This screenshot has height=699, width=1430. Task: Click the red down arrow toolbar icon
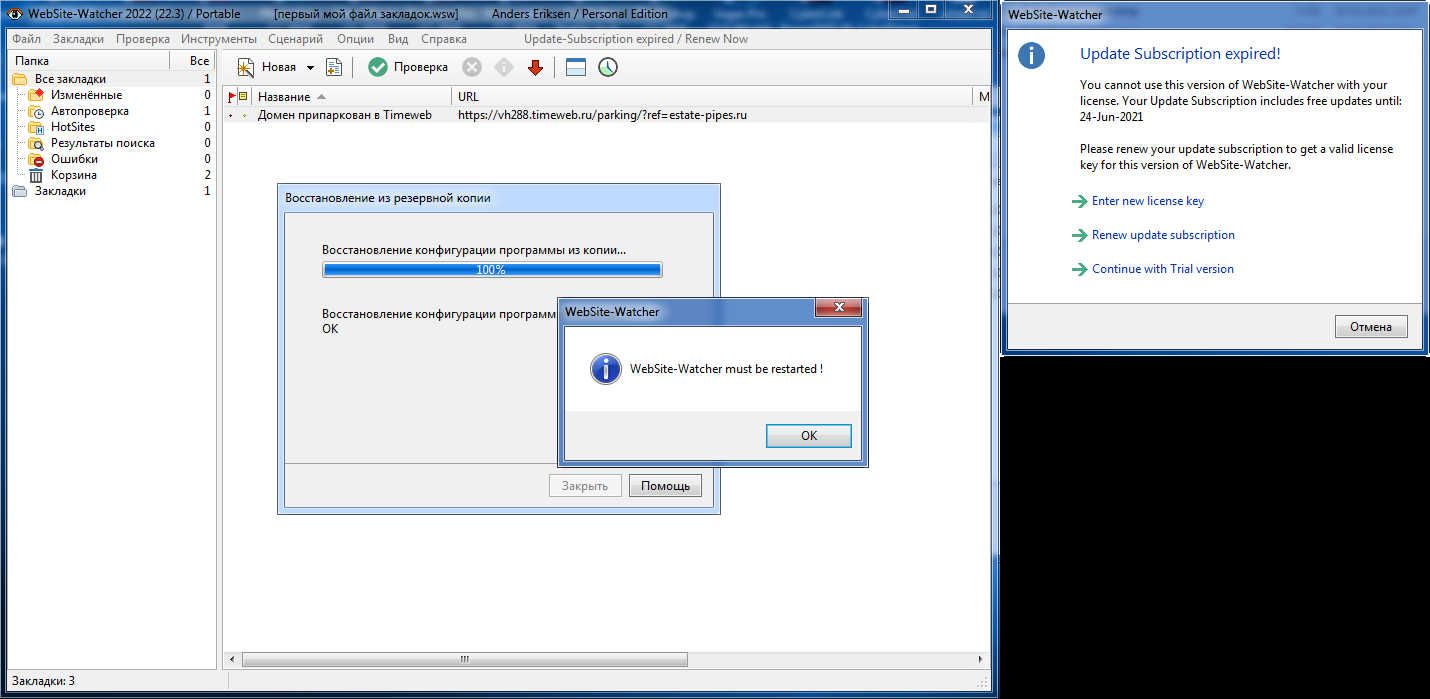535,67
